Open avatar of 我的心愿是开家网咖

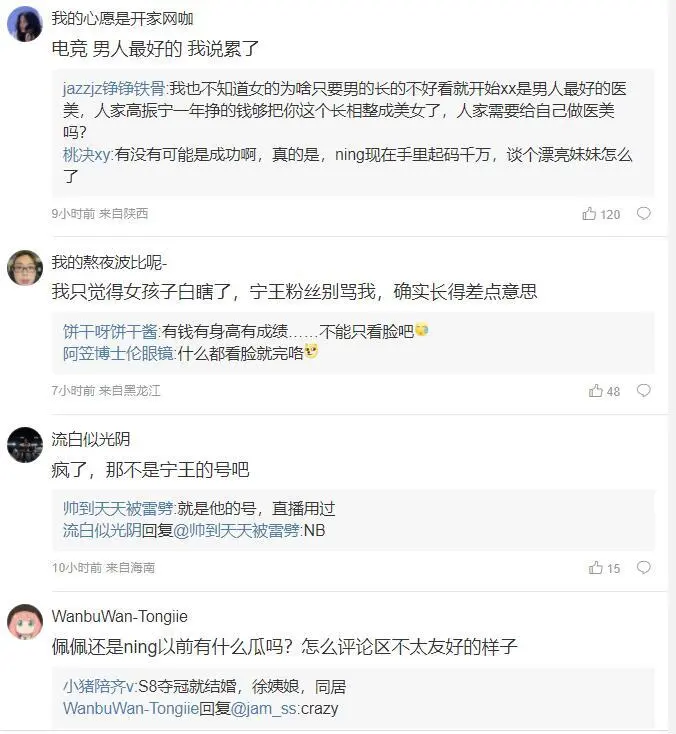(24, 24)
